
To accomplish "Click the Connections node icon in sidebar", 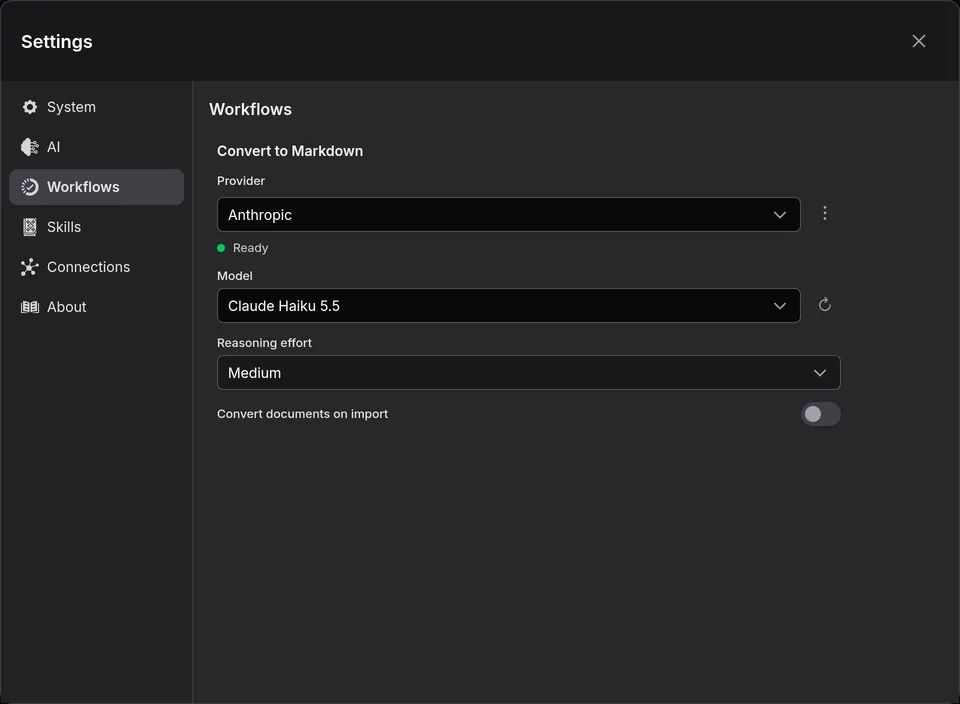I will pos(29,267).
